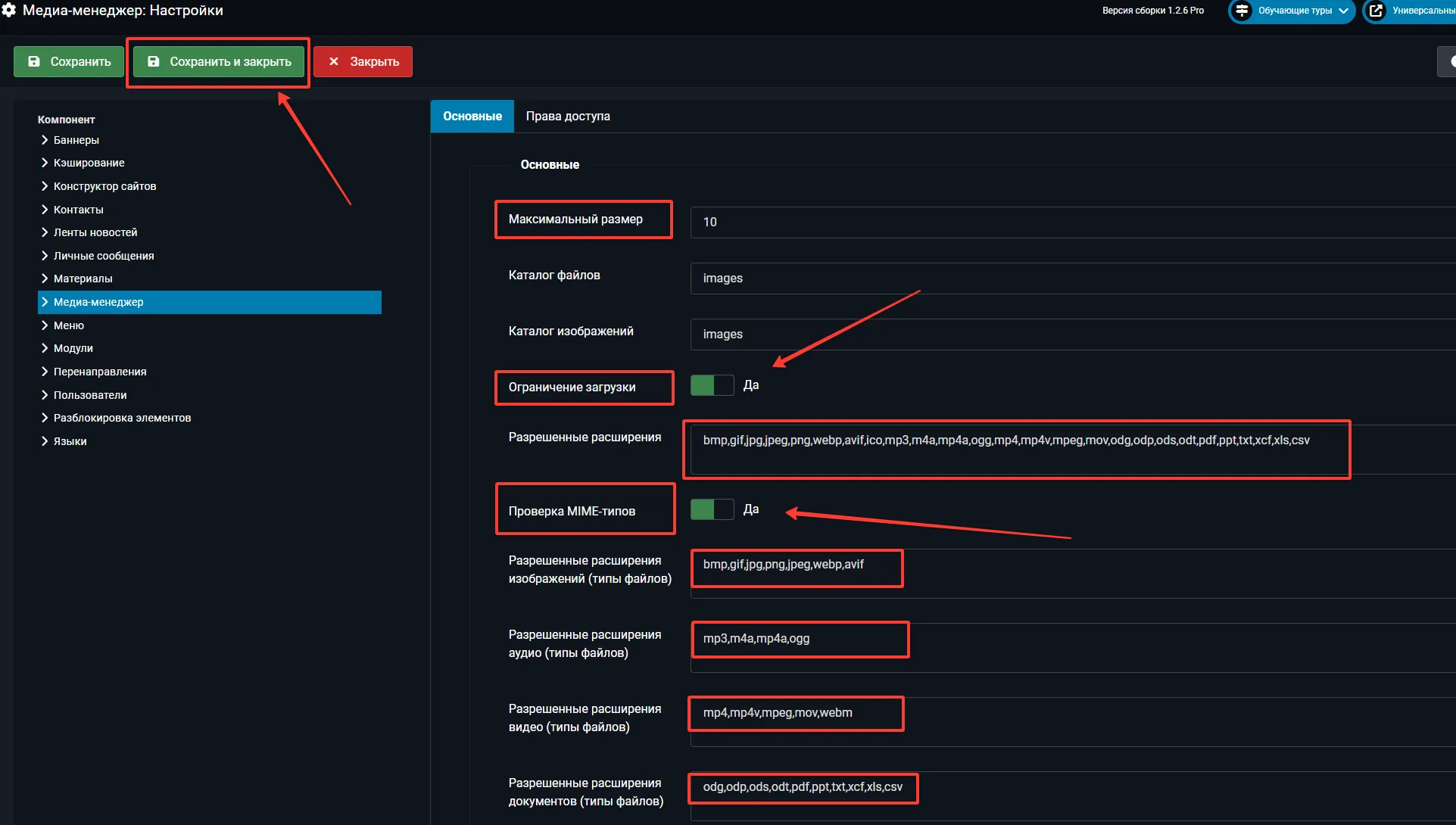The image size is (1456, 825).
Task: Click chevron icon next to Языки
Action: [45, 441]
